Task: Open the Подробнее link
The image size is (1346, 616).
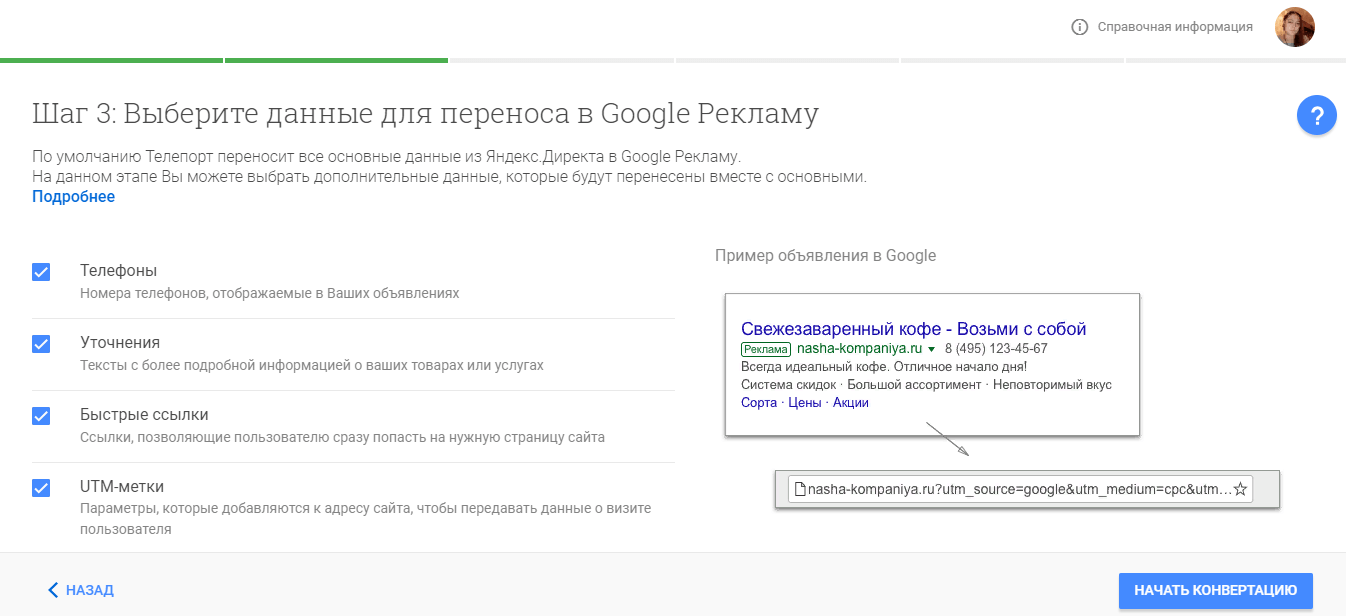Action: [x=72, y=196]
